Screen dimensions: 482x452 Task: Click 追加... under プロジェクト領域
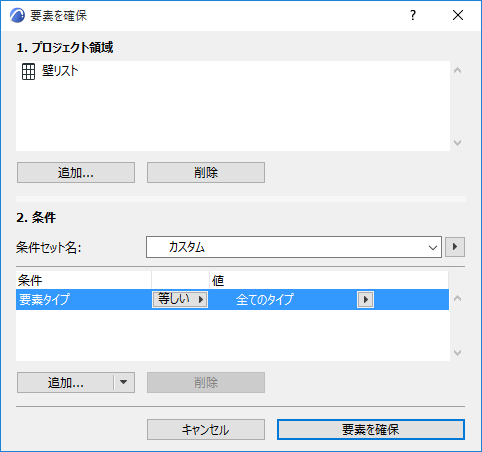coord(76,173)
